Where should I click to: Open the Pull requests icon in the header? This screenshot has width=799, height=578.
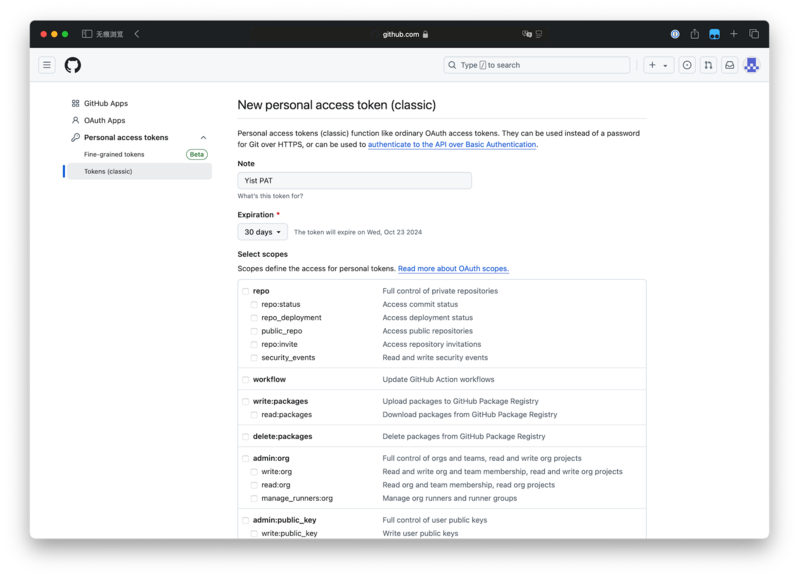pos(708,65)
